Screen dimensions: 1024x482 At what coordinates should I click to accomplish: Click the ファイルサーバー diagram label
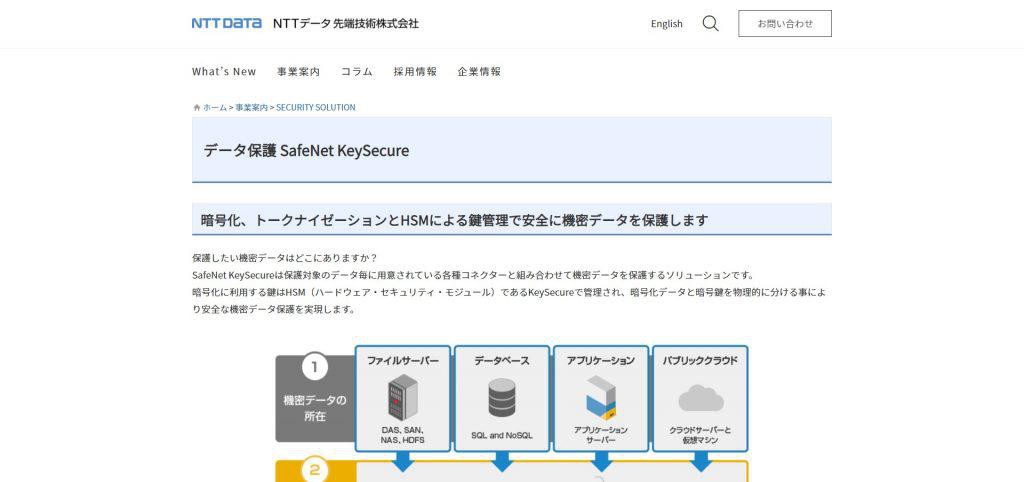pos(403,361)
